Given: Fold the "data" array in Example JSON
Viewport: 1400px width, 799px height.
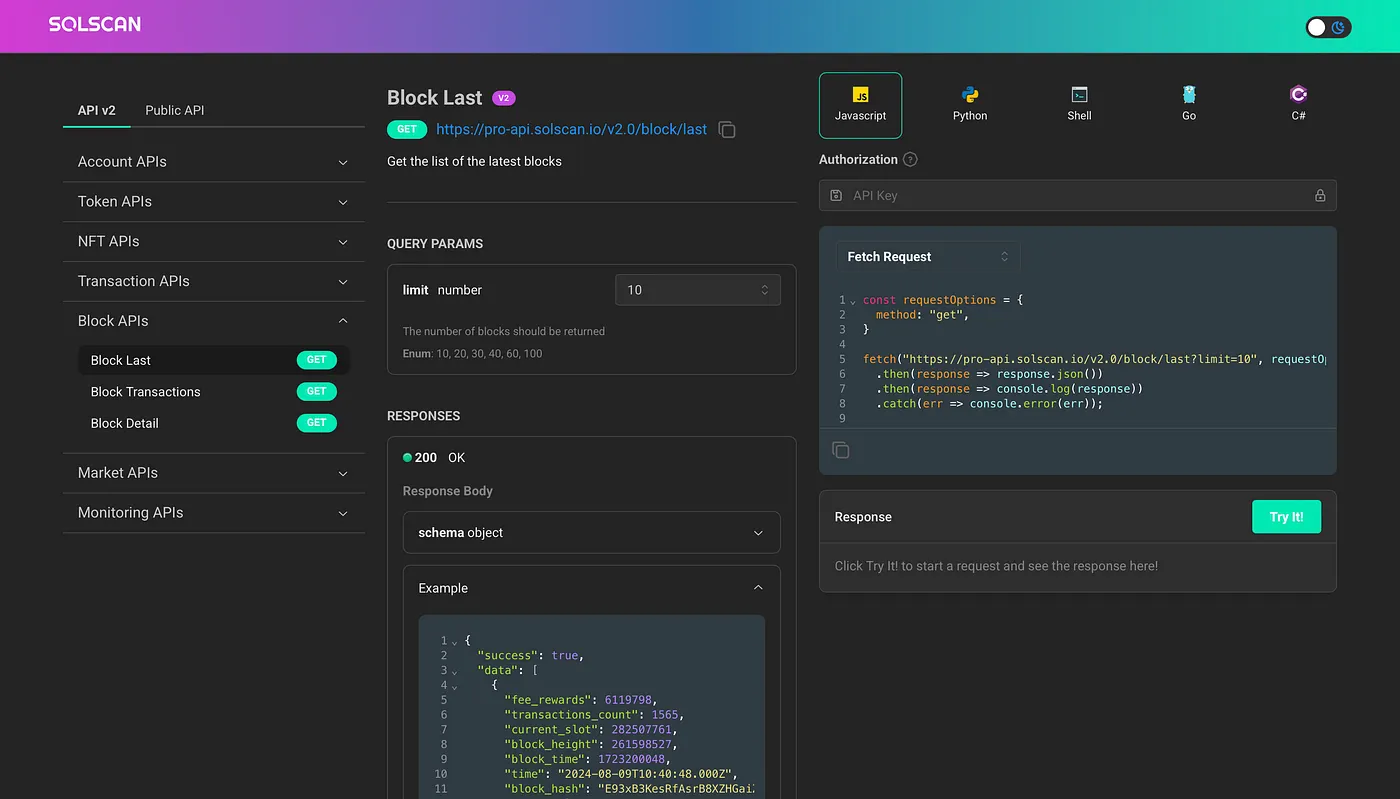Looking at the screenshot, I should pos(454,671).
